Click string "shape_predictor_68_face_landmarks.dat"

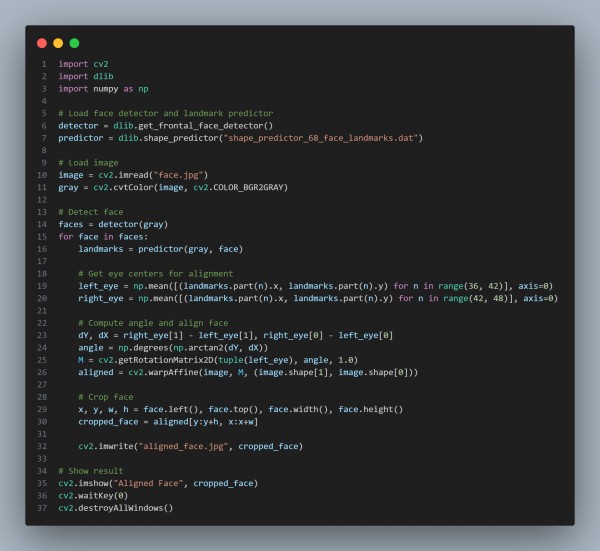[321, 138]
